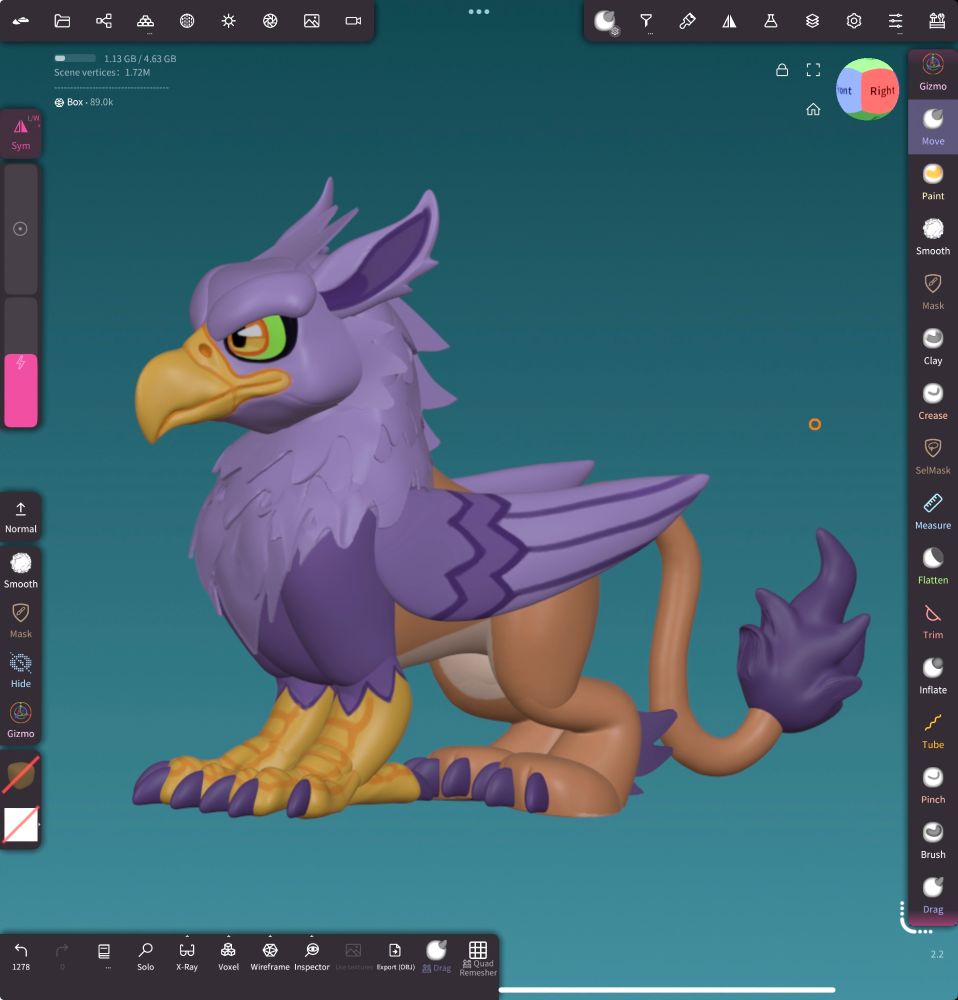Select the Pinch tool

[x=932, y=785]
